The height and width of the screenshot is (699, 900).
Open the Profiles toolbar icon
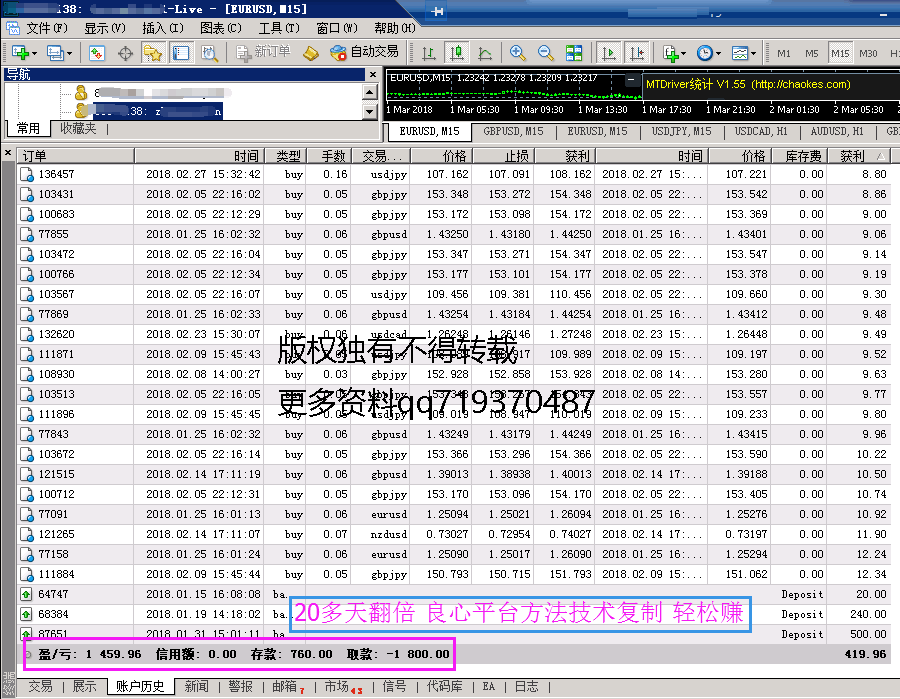tap(55, 53)
